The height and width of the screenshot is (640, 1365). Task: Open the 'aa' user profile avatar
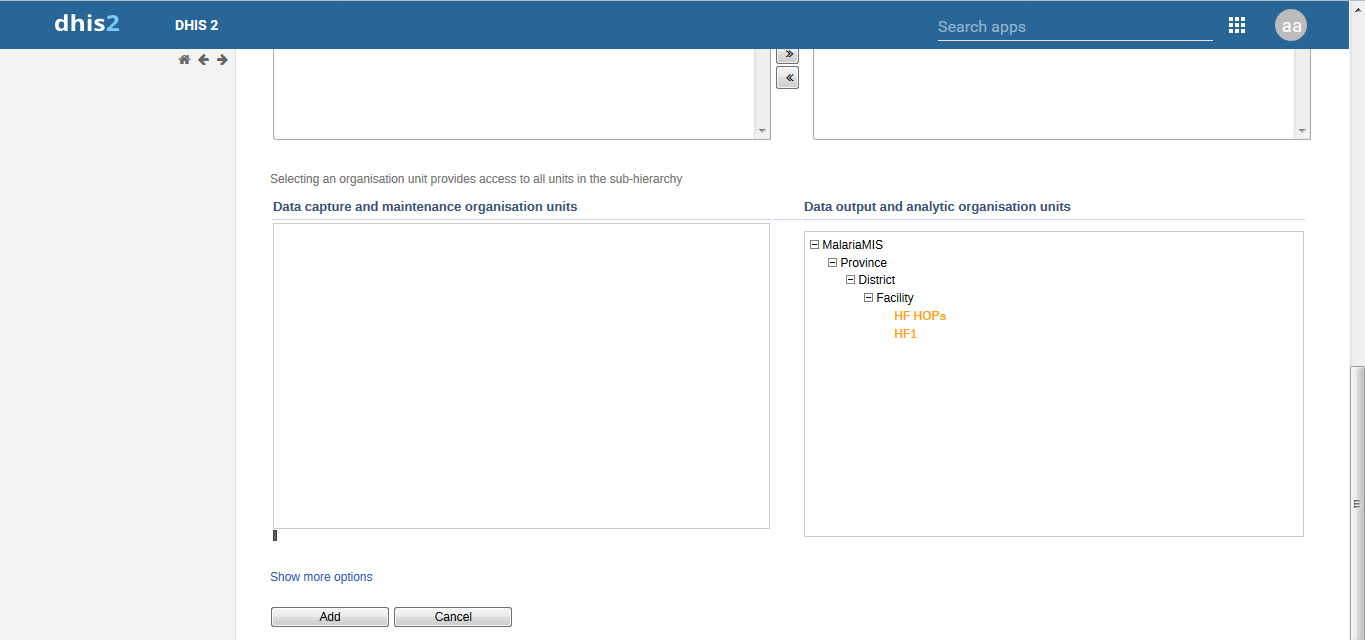[1291, 26]
